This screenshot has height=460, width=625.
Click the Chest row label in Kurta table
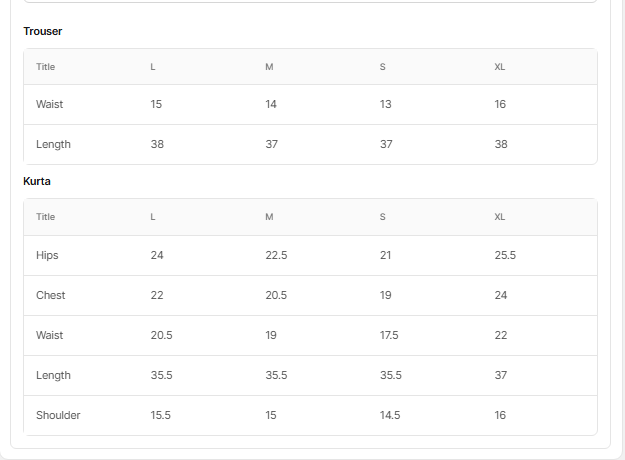point(50,295)
